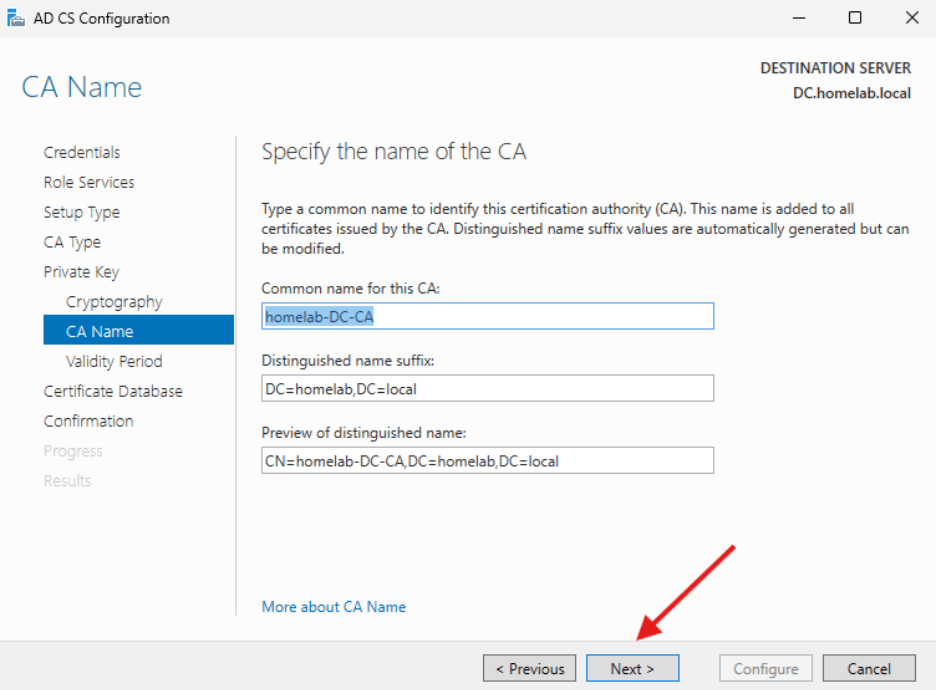Click the Next button to continue
This screenshot has height=690, width=936.
click(x=632, y=668)
